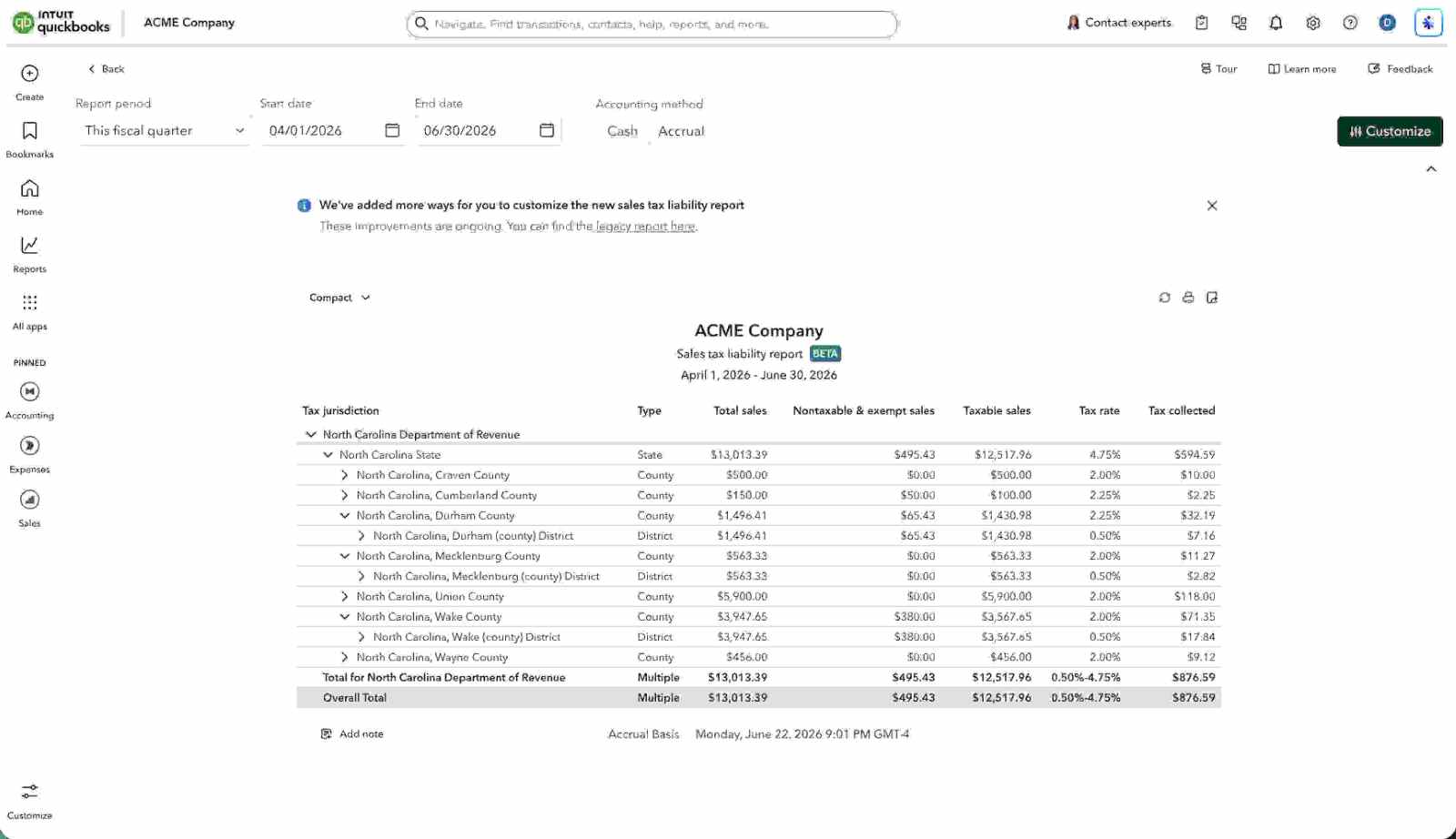Expand the Cumberland County row
1456x839 pixels.
pos(344,495)
